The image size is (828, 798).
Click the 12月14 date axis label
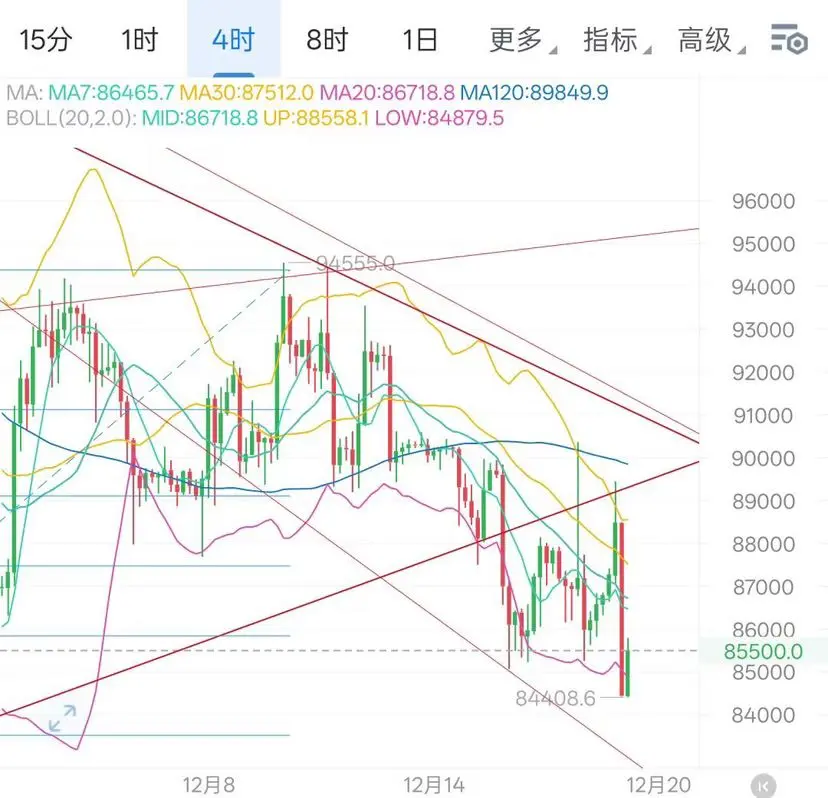tap(434, 785)
